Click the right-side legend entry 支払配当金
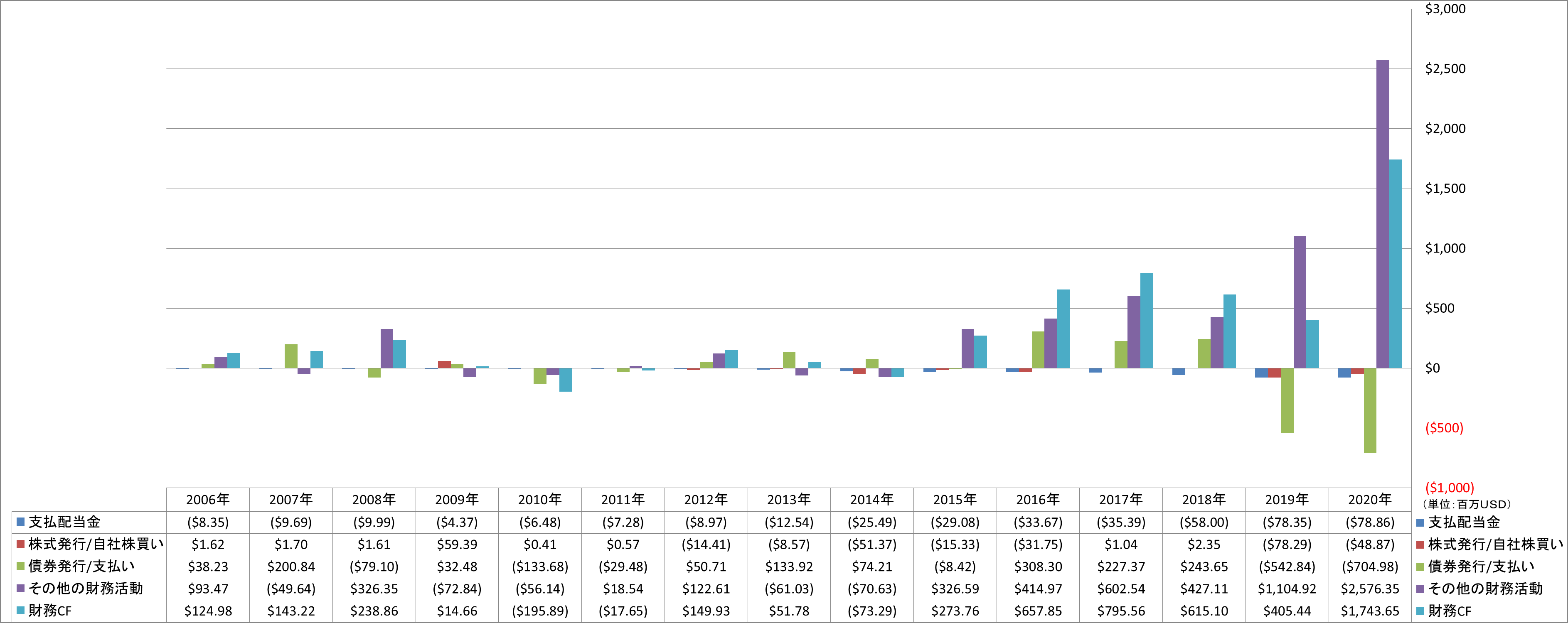This screenshot has height=623, width=1568. 1458,522
